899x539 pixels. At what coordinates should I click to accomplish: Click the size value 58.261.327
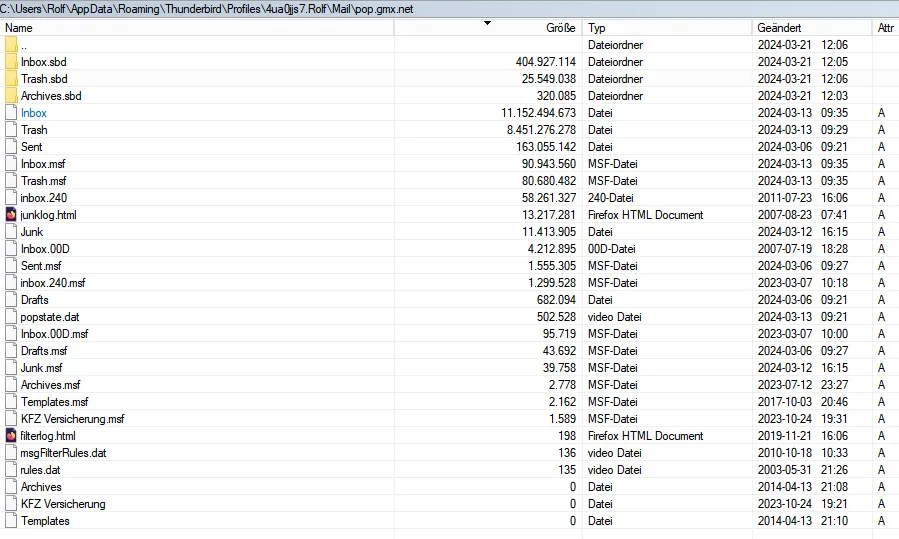[548, 198]
